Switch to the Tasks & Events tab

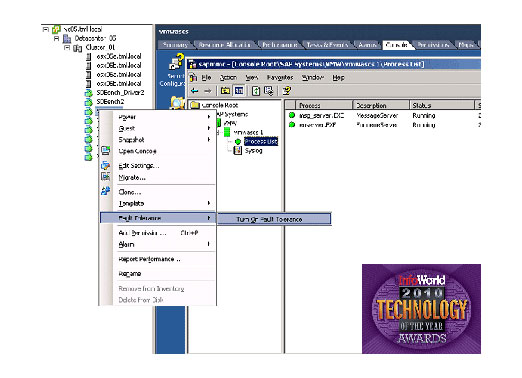click(327, 45)
